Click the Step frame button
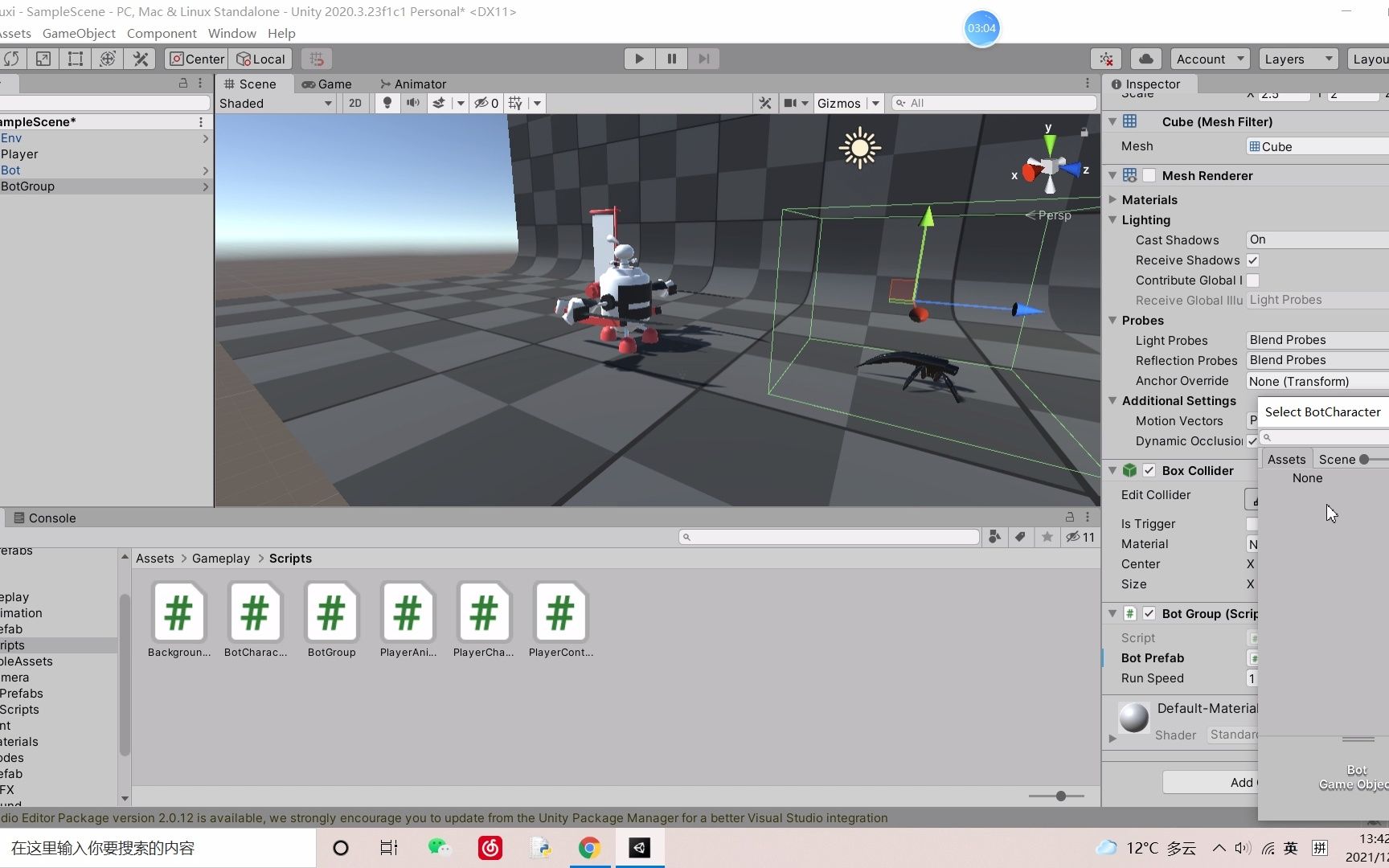This screenshot has width=1389, height=868. 703,58
